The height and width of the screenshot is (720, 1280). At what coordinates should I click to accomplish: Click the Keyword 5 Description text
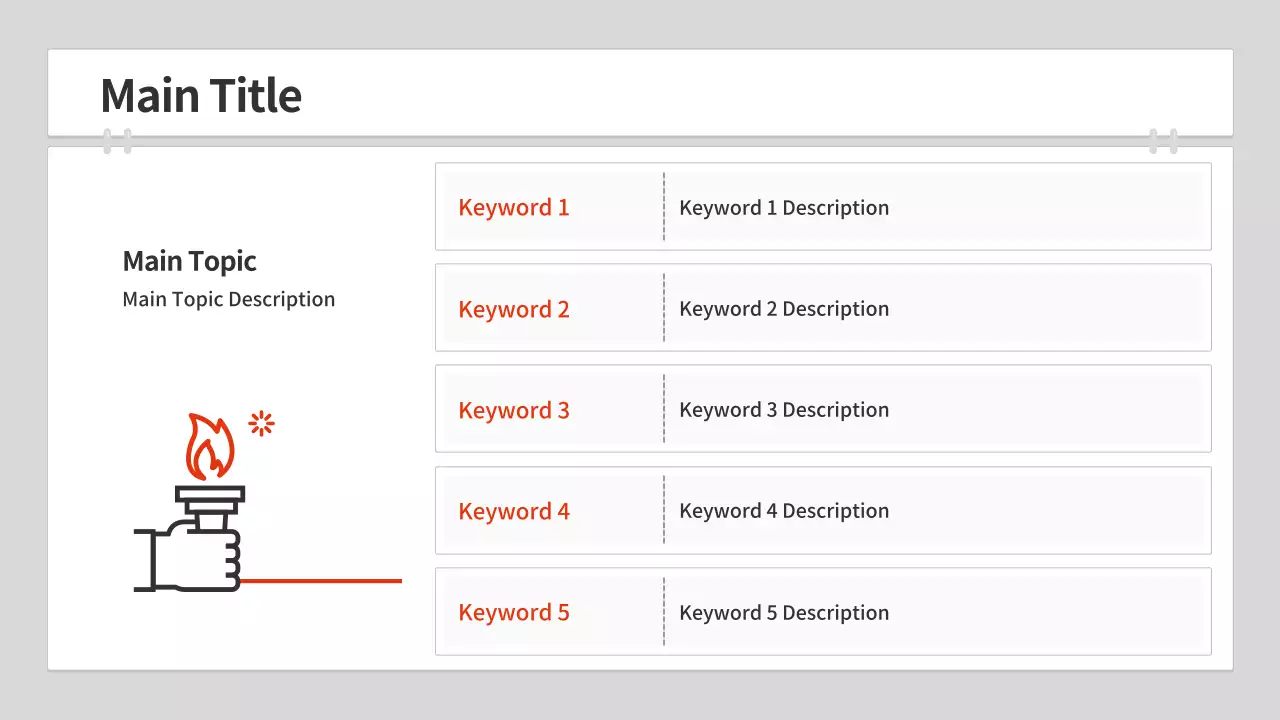(x=783, y=613)
